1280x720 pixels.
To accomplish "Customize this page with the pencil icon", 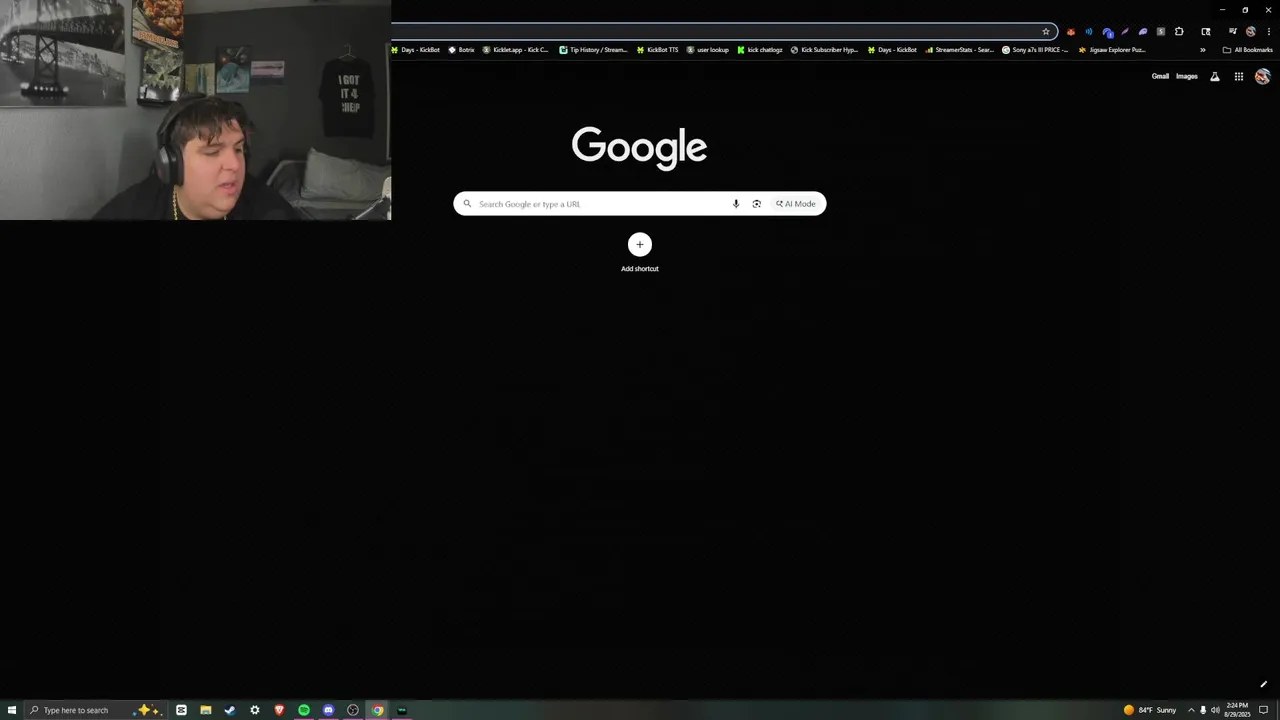I will pyautogui.click(x=1263, y=685).
